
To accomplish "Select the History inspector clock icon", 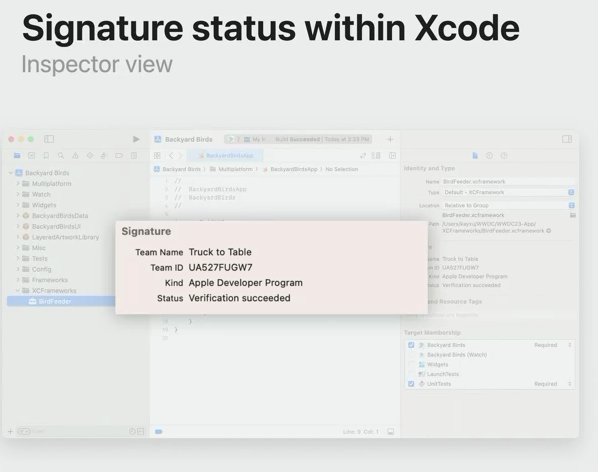I will click(x=489, y=156).
